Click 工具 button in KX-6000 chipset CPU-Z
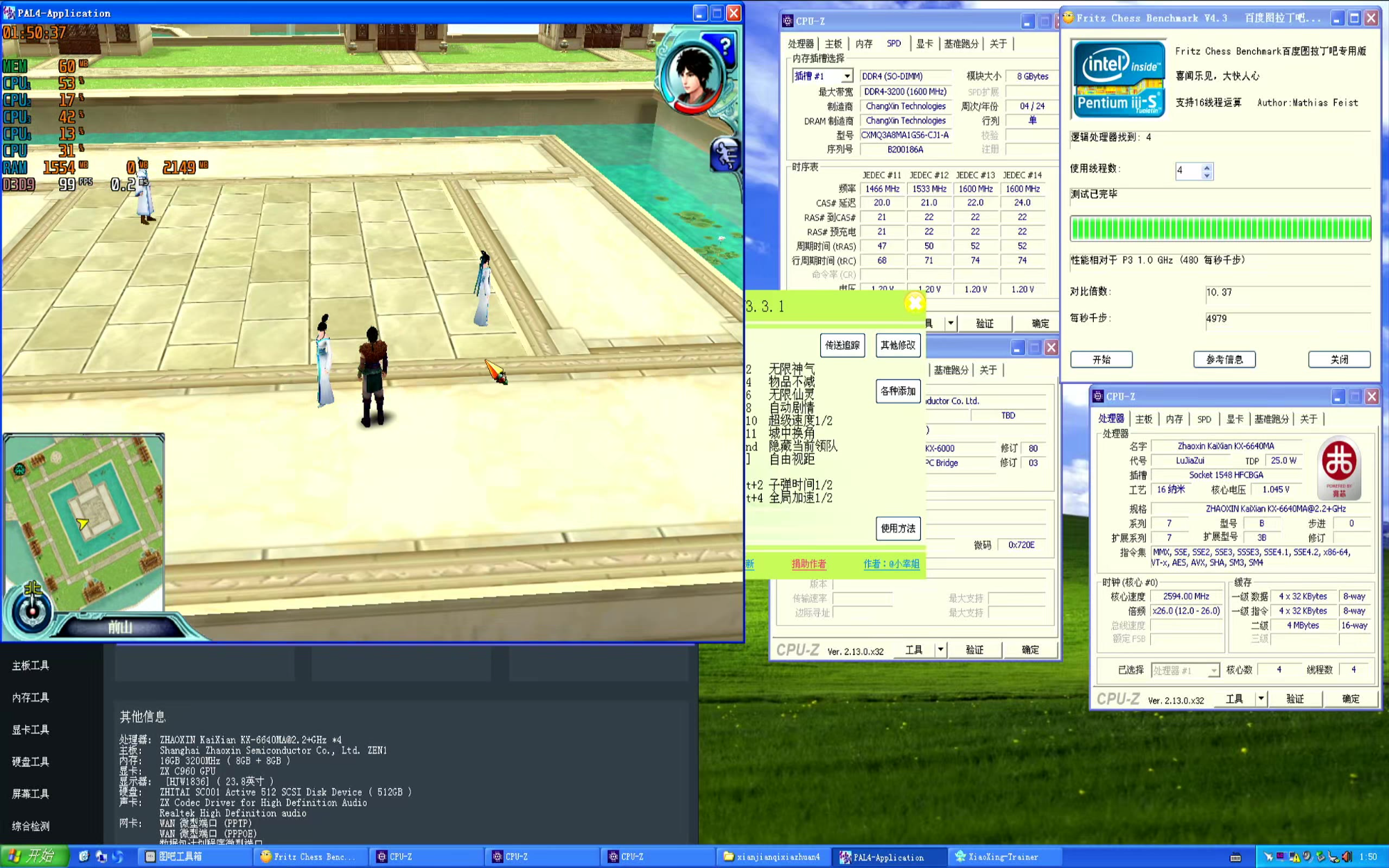This screenshot has height=868, width=1389. click(914, 650)
